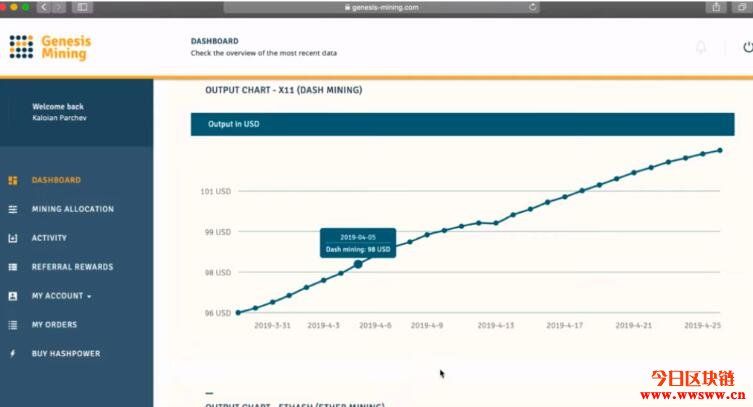Click the 'Kaloian Parchev' user name
The width and height of the screenshot is (753, 407).
coord(60,118)
